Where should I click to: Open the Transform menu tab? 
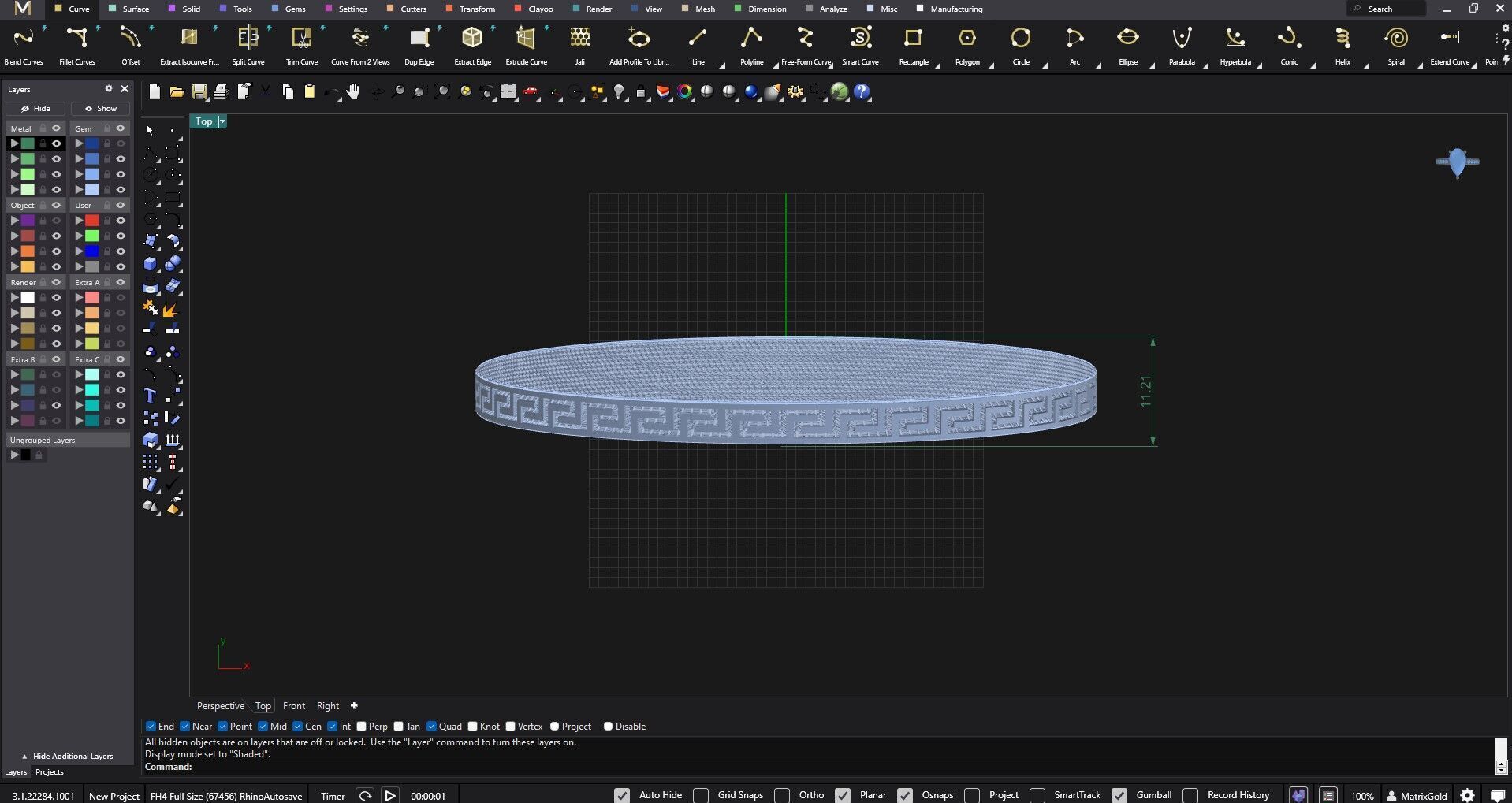471,9
